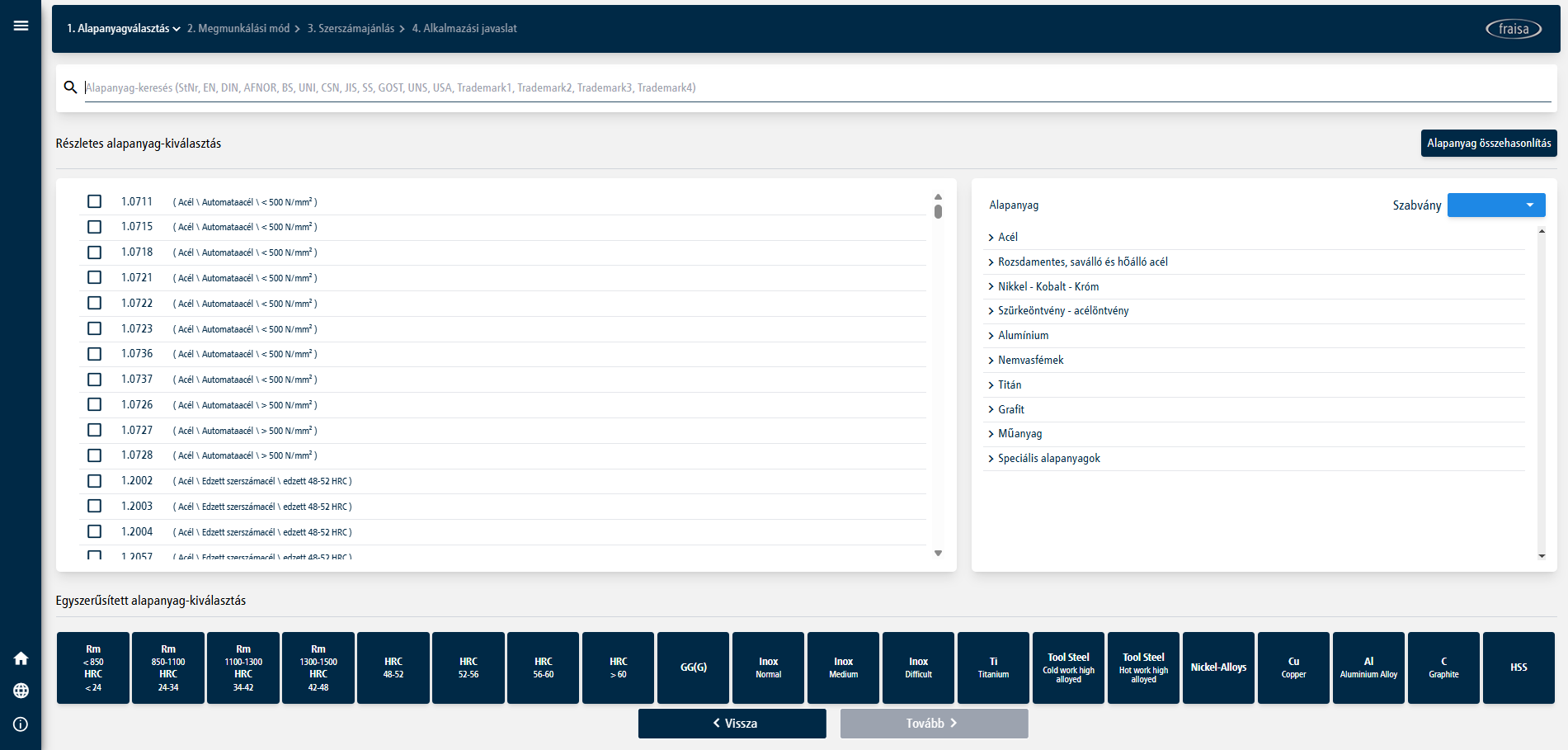
Task: Open the Szabvány standard dropdown
Action: click(1496, 205)
